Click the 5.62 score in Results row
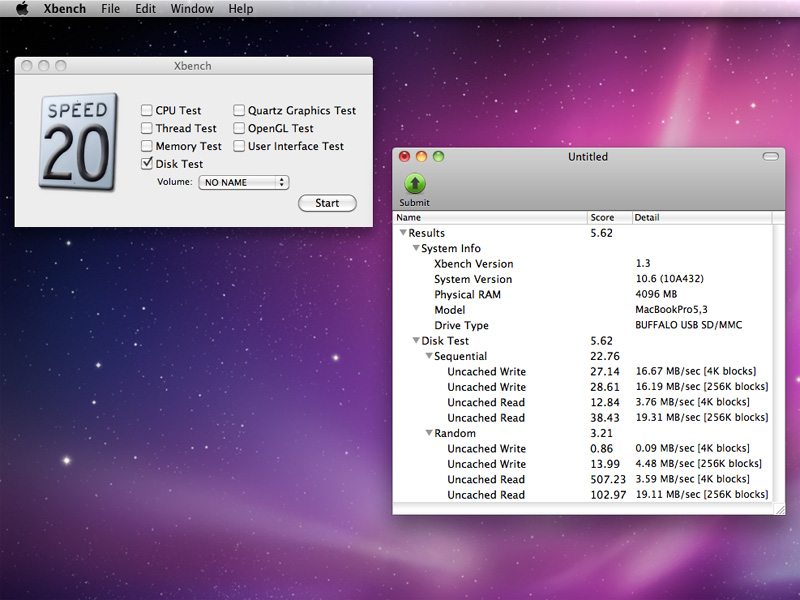The height and width of the screenshot is (600, 800). tap(602, 233)
